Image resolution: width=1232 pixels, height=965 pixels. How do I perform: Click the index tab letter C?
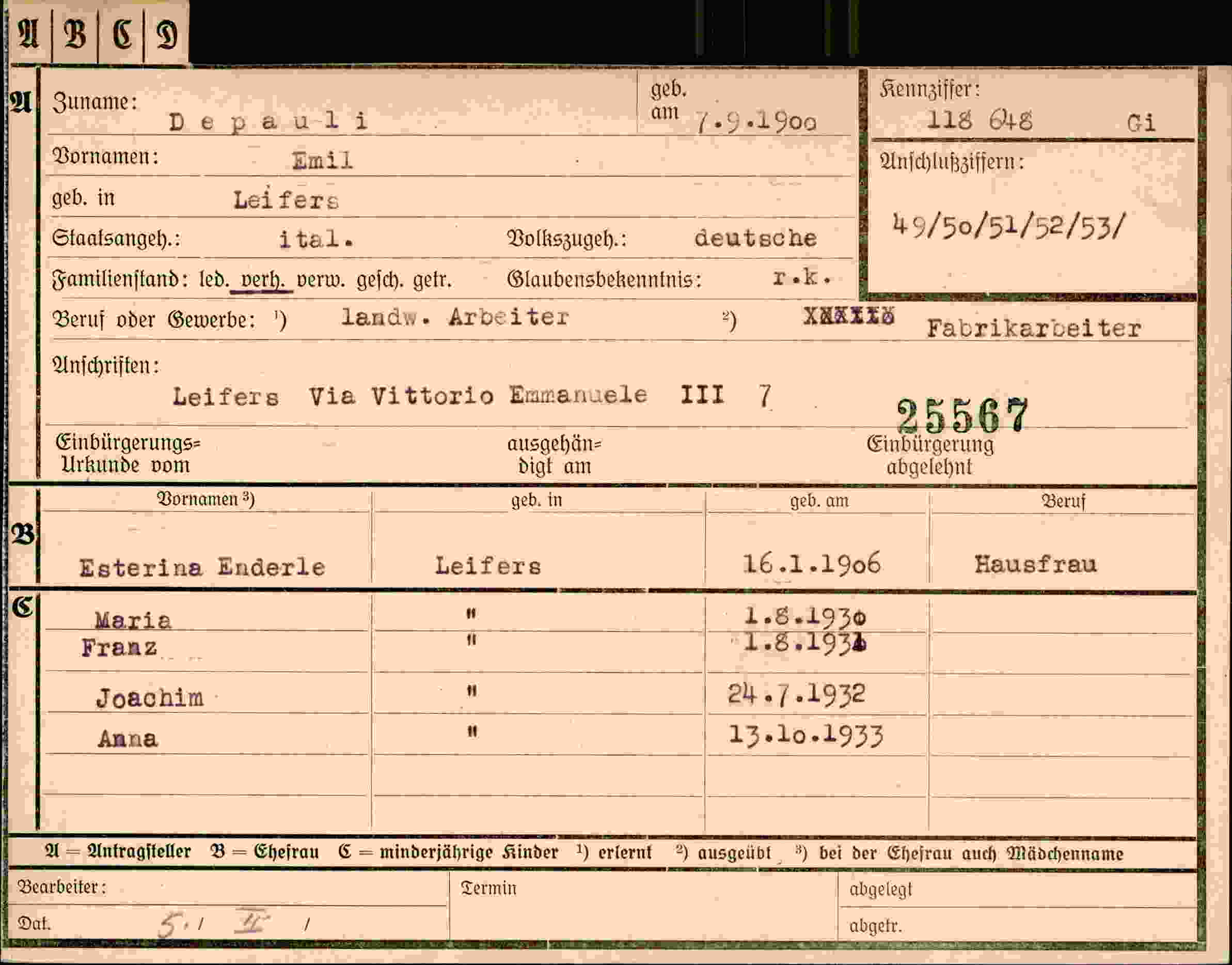coord(122,34)
